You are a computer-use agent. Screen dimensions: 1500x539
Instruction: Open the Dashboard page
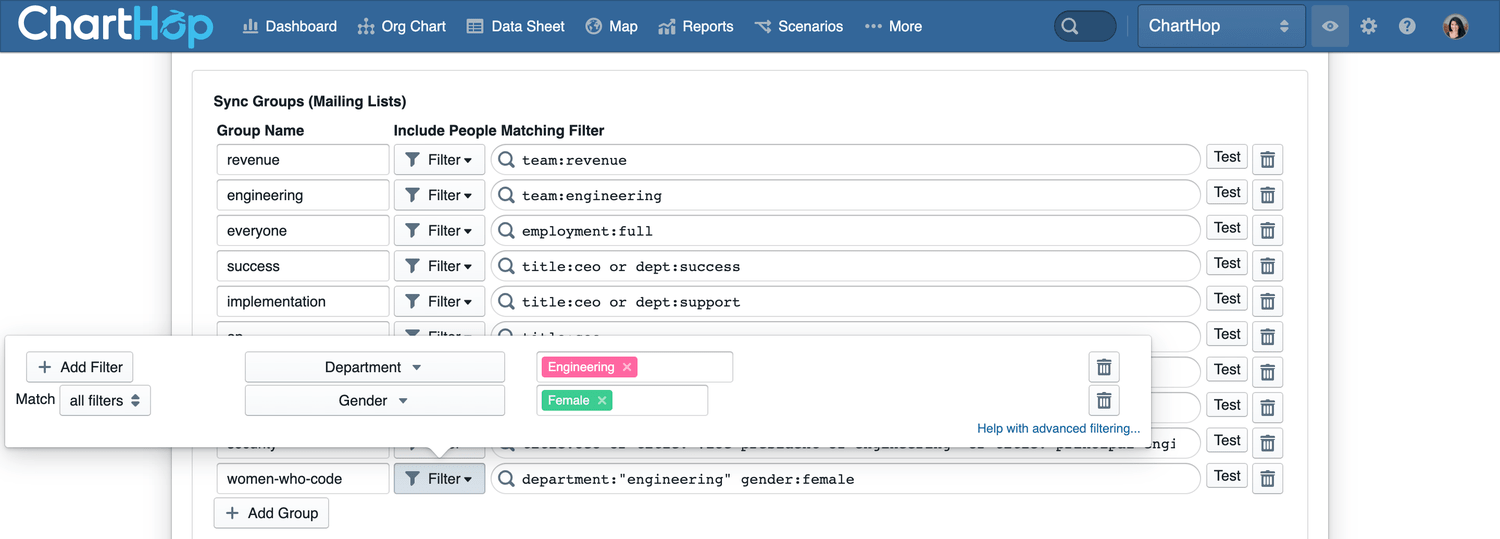pyautogui.click(x=289, y=26)
